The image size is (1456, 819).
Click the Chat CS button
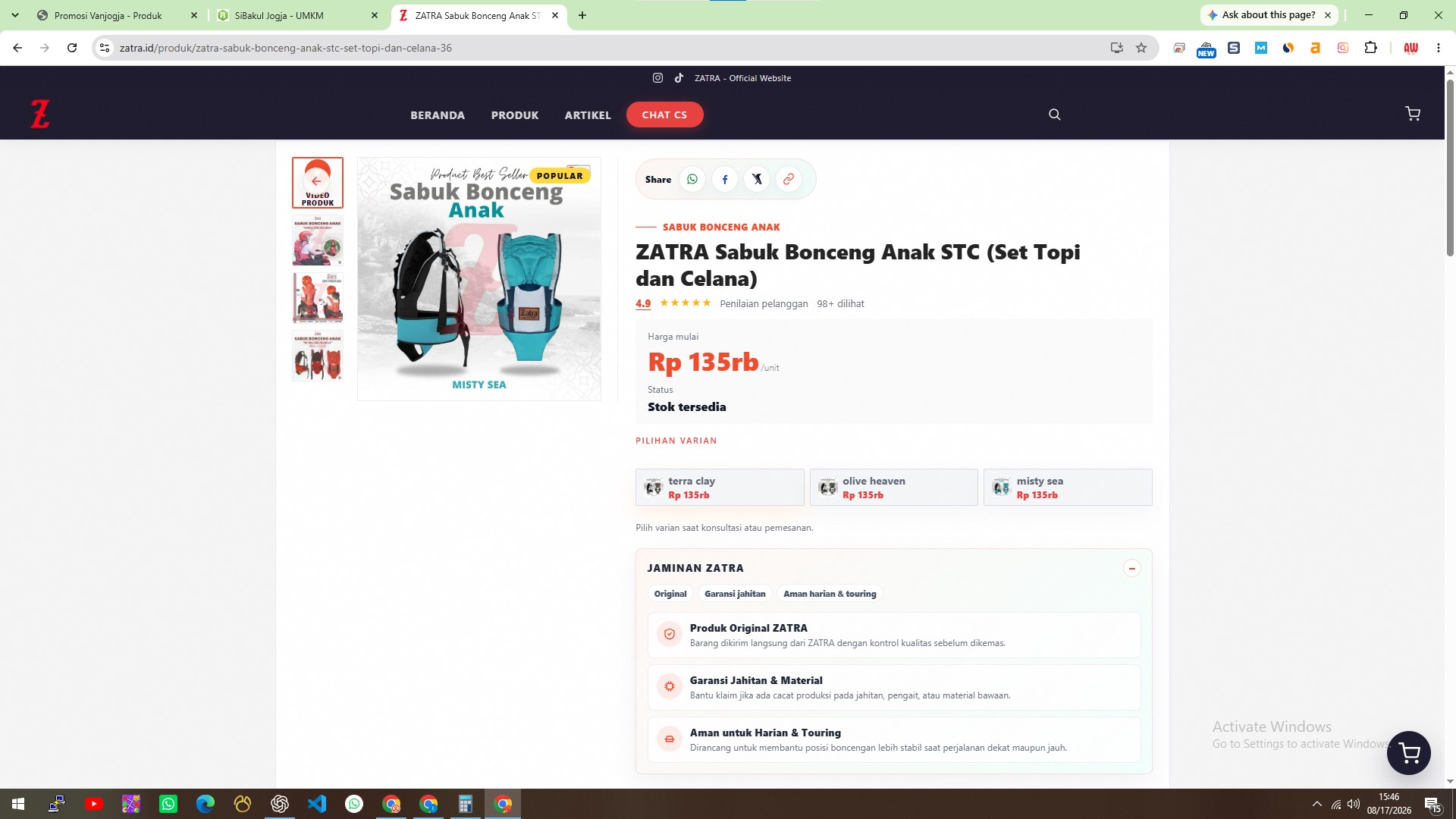coord(664,115)
